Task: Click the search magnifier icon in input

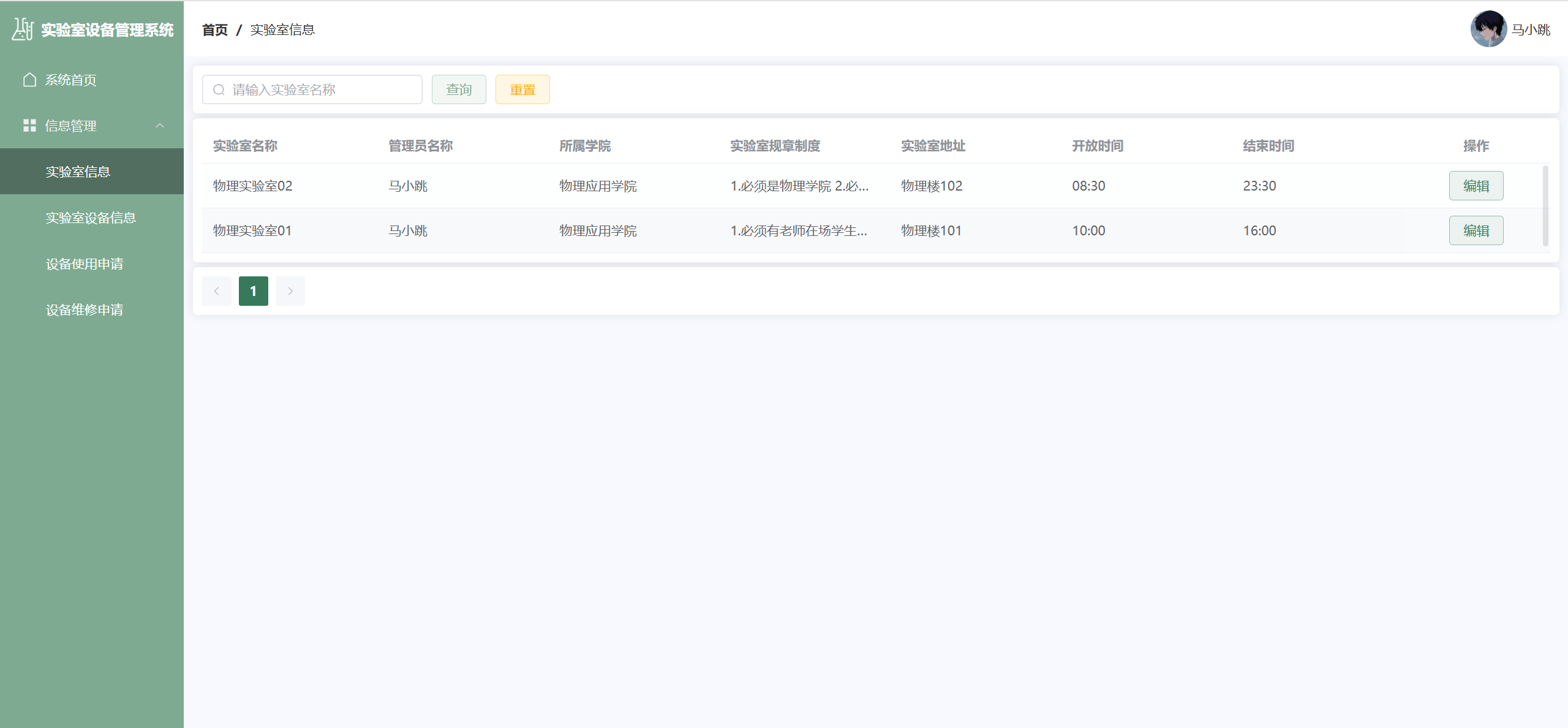Action: [219, 90]
